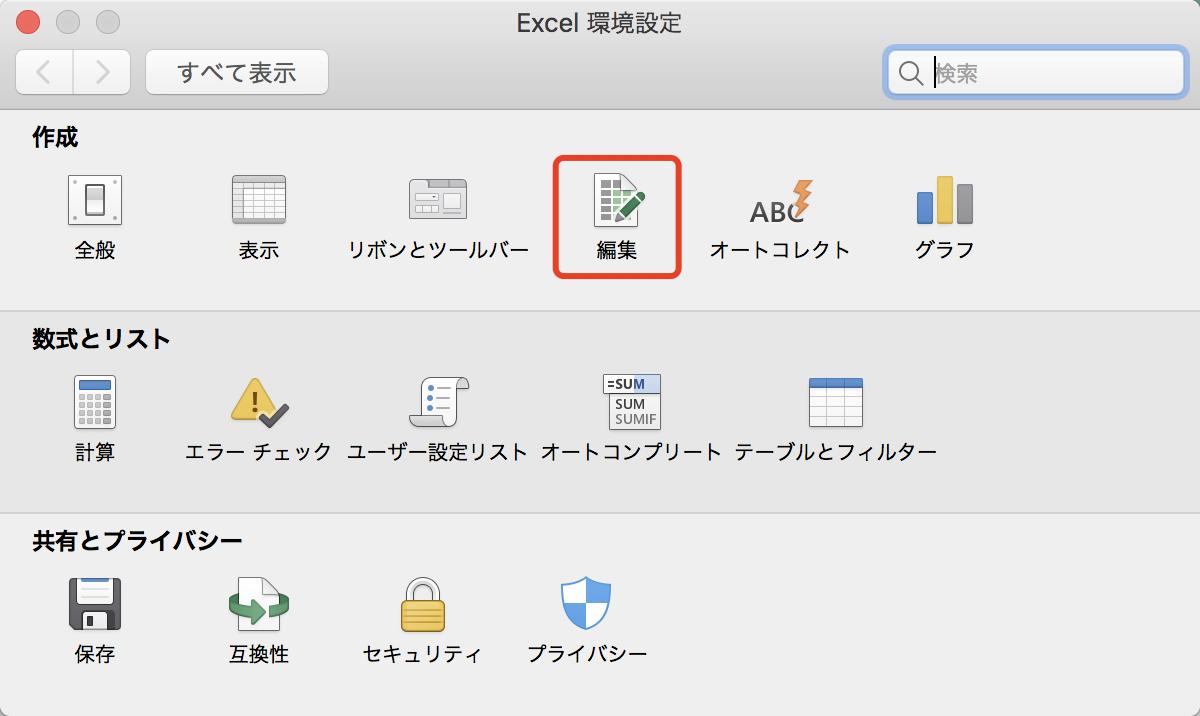Open the 互換性 (Compatibility) preferences icon
The width and height of the screenshot is (1200, 716).
point(259,604)
